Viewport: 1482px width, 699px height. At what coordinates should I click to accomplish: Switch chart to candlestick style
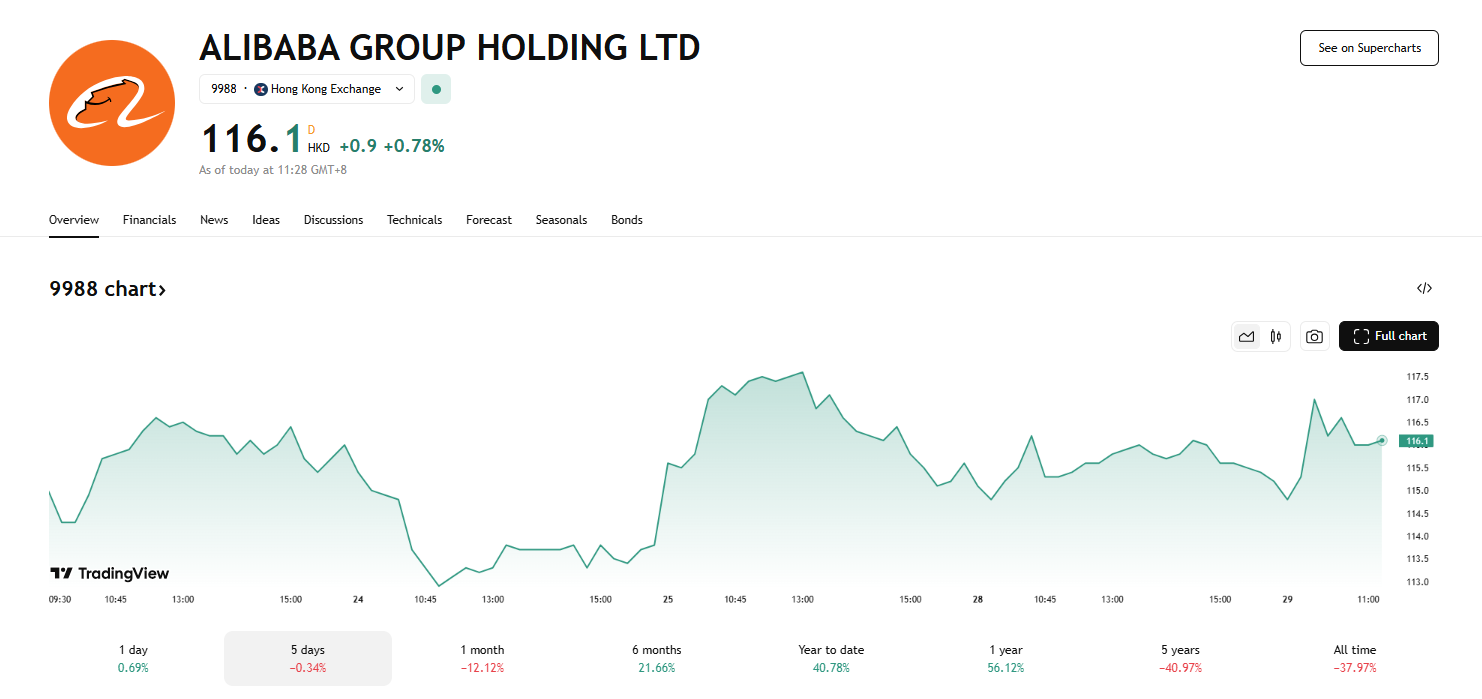tap(1275, 337)
